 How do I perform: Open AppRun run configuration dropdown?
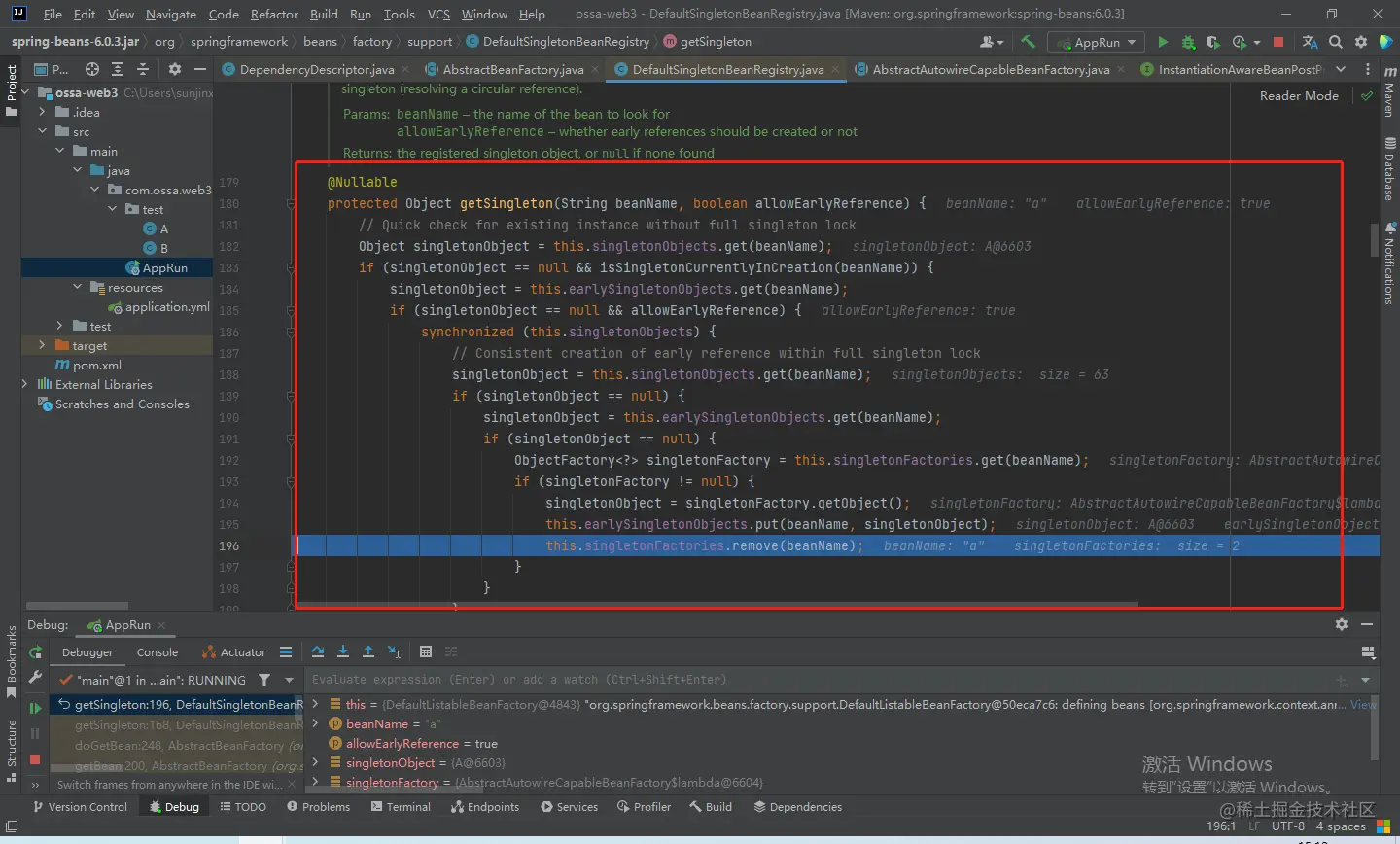pos(1095,42)
